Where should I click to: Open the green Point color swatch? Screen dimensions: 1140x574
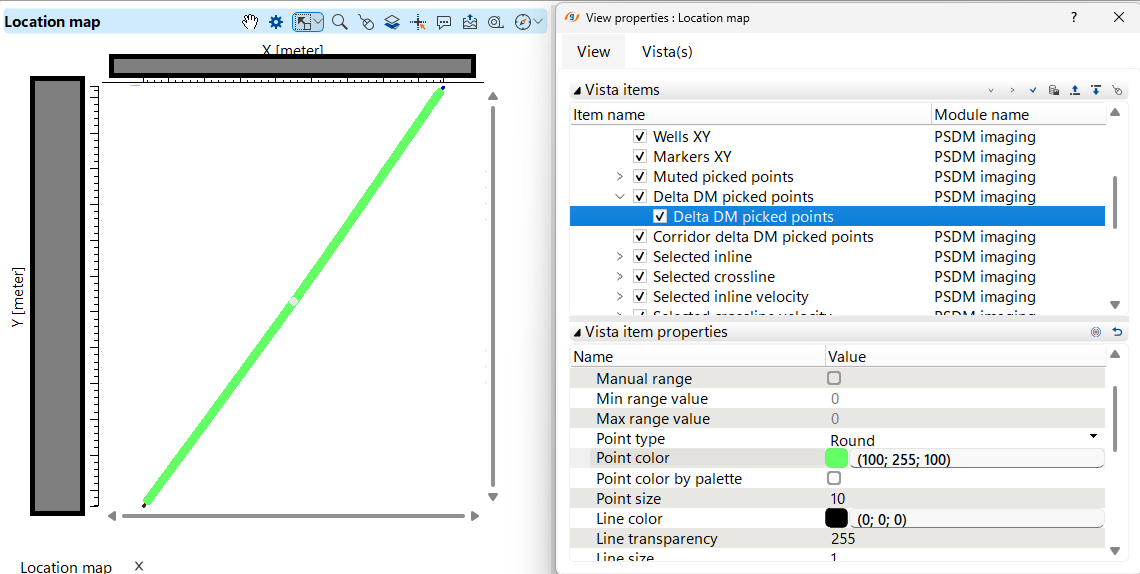(x=836, y=458)
